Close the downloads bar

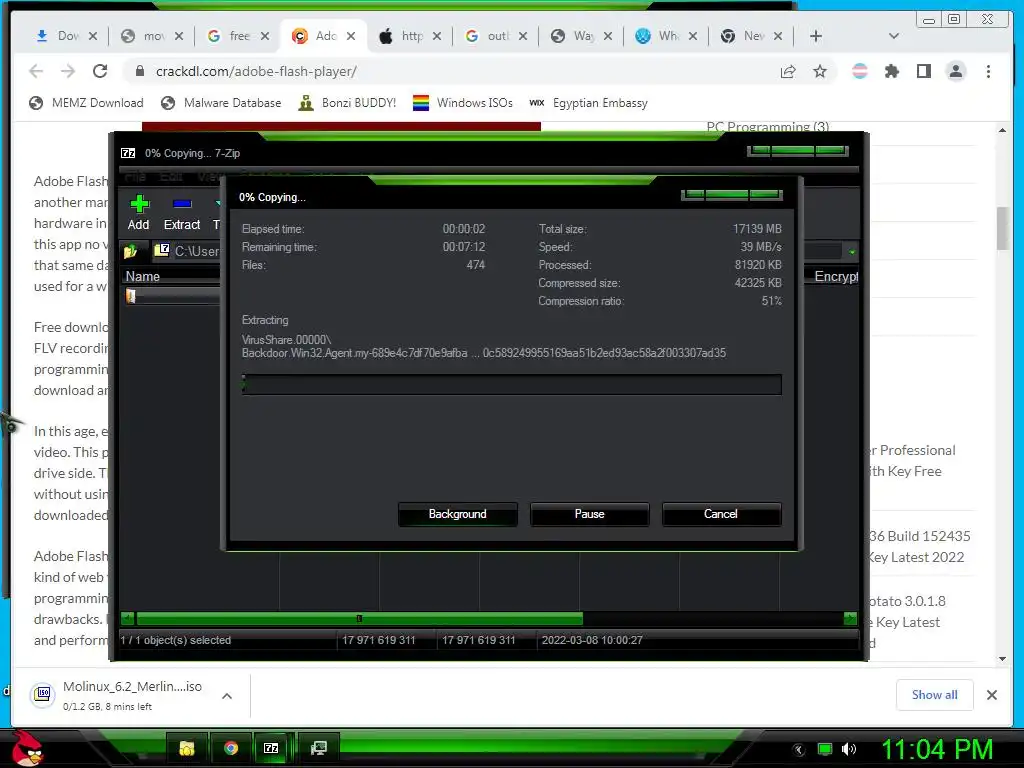coord(991,695)
